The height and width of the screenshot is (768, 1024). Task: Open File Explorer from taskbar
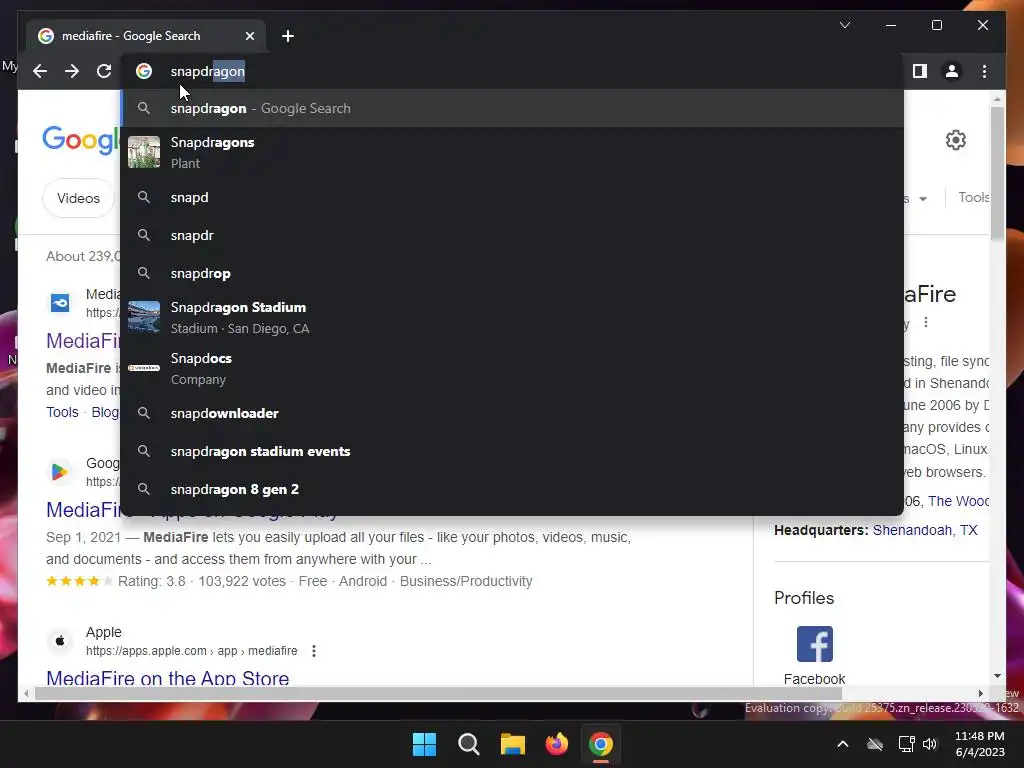(513, 744)
